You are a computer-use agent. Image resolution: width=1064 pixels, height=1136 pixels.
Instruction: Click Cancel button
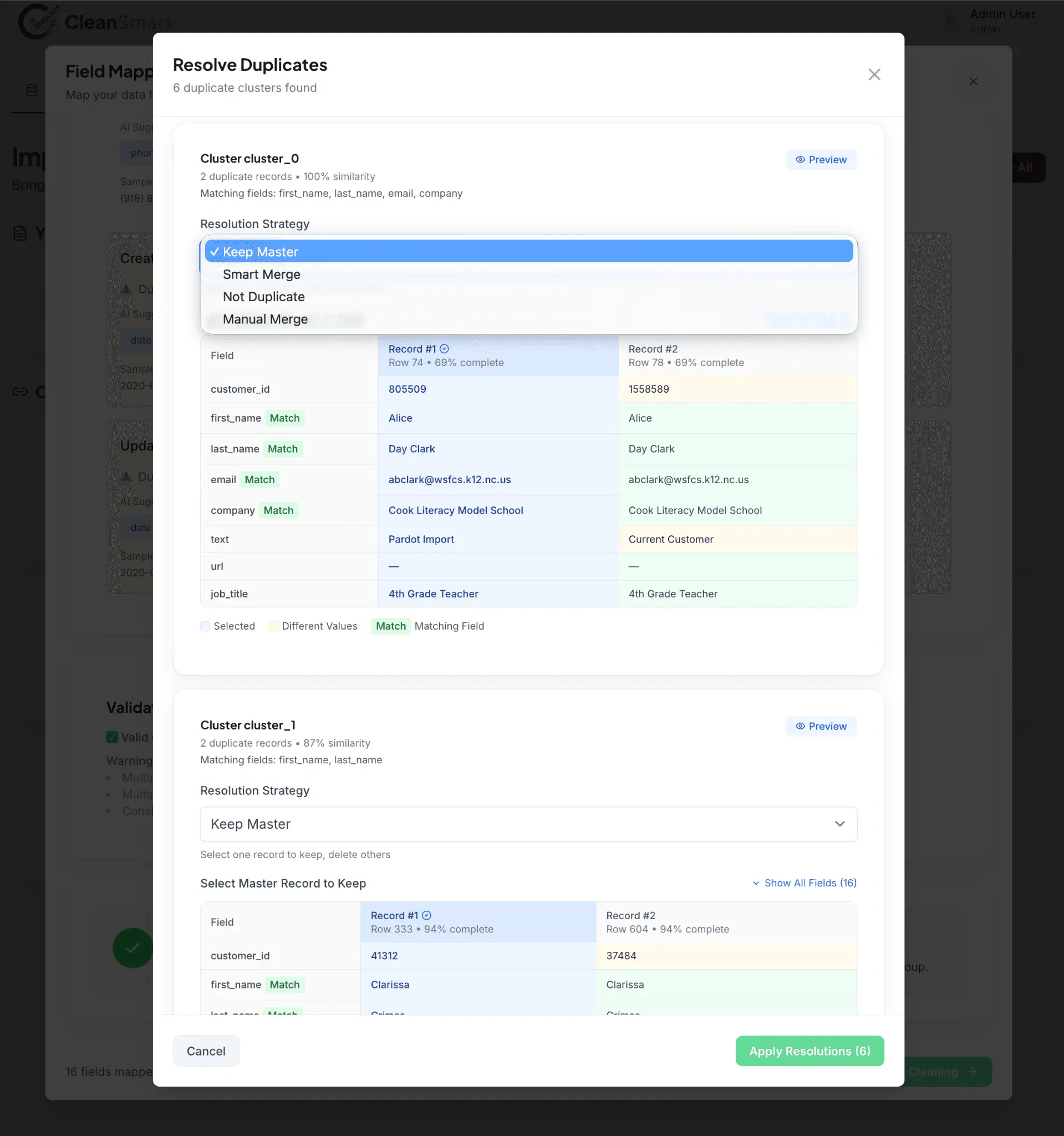click(x=206, y=1051)
